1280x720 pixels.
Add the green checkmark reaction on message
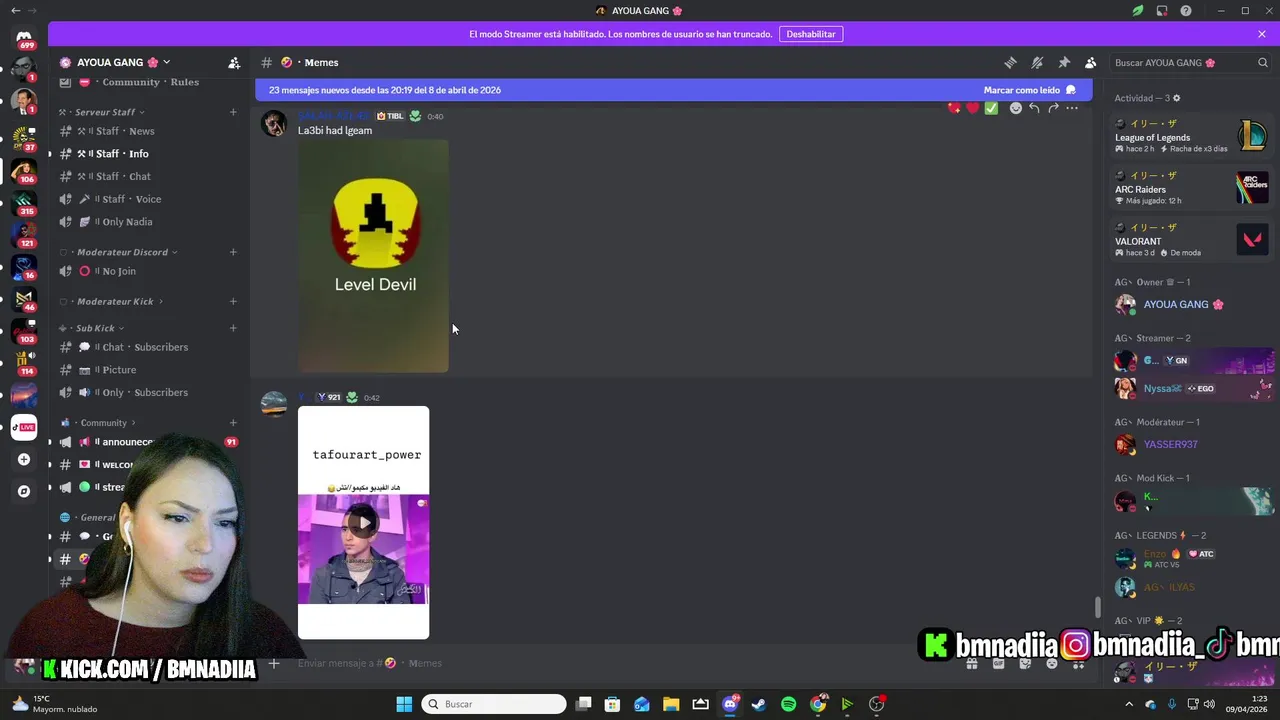pos(991,108)
